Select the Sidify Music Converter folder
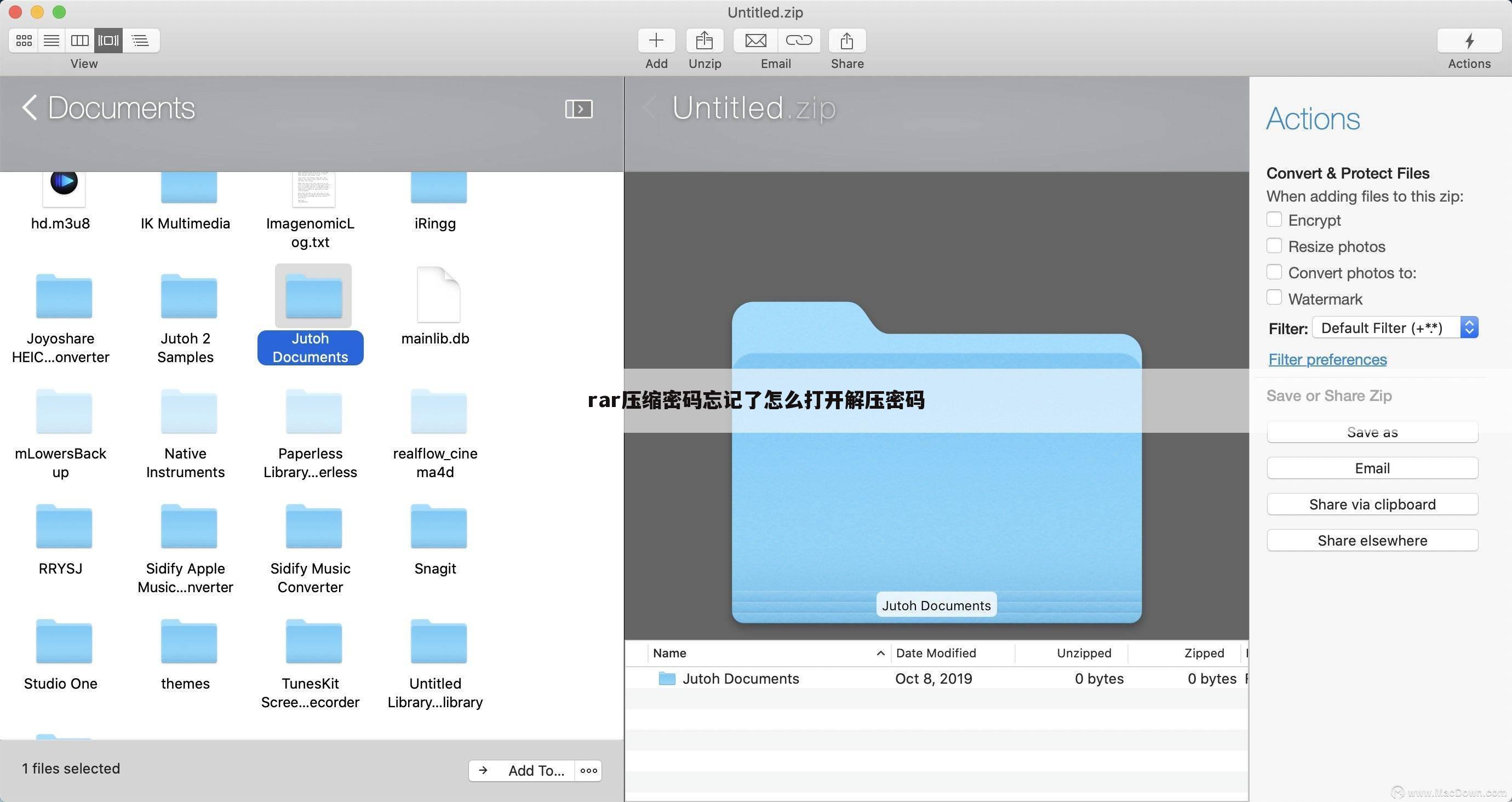 click(311, 548)
